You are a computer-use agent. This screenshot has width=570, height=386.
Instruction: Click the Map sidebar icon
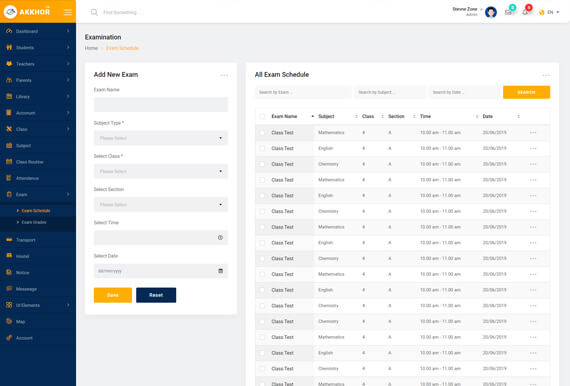tap(9, 321)
